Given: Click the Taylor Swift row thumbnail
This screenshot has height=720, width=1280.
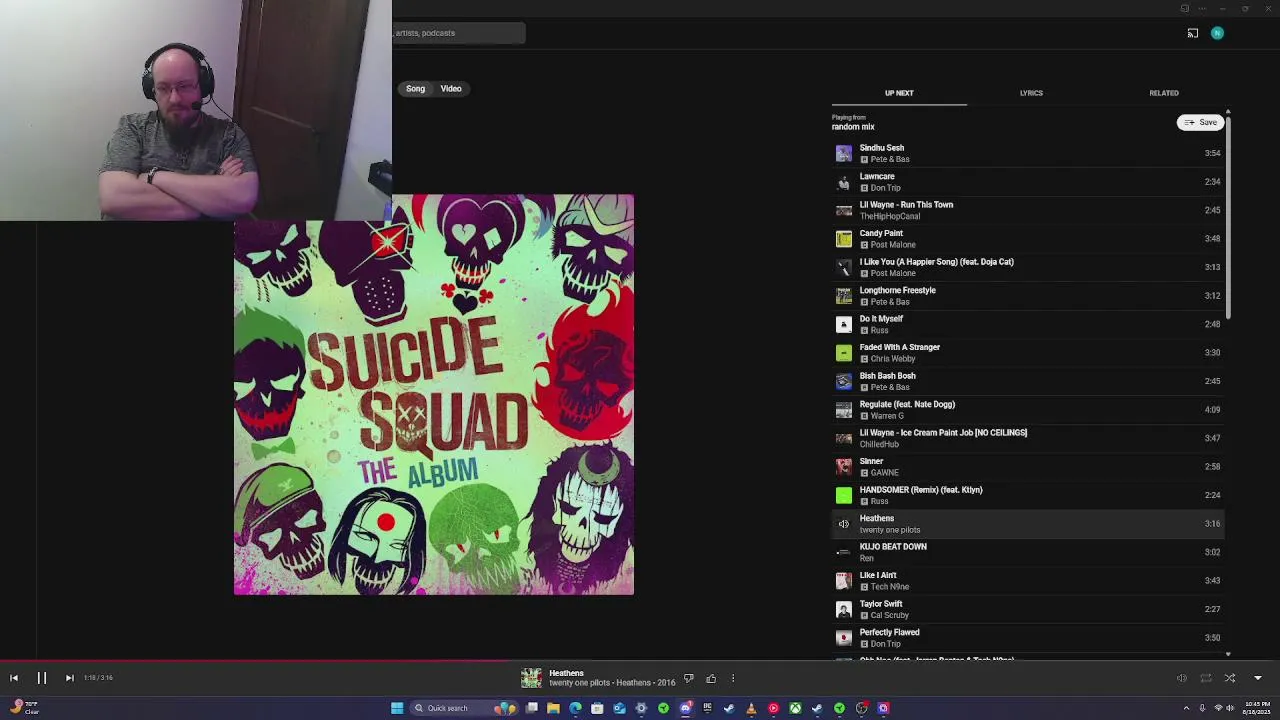Looking at the screenshot, I should coord(844,609).
